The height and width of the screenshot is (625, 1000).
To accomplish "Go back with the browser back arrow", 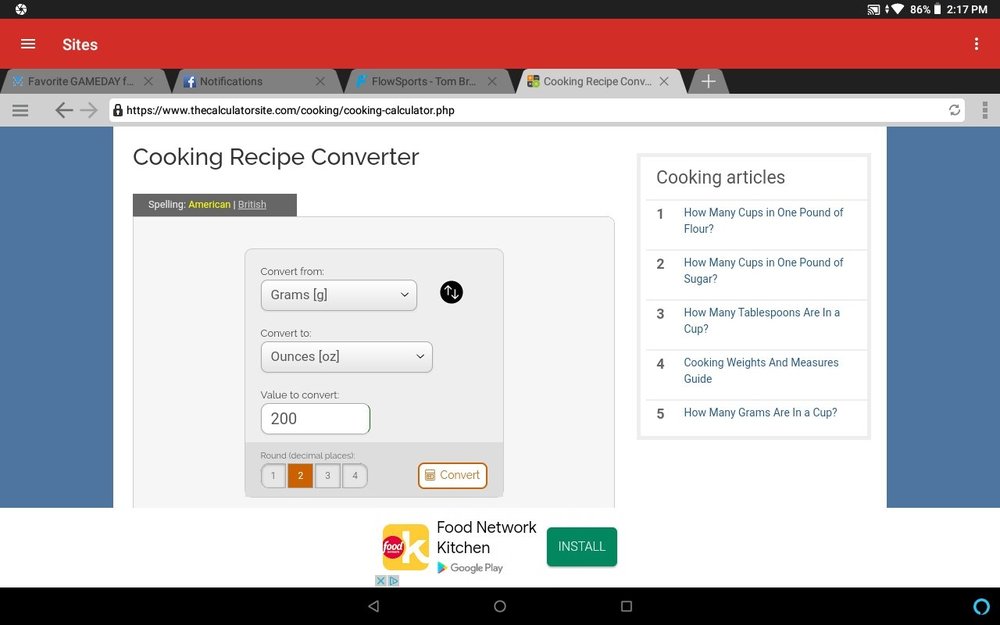I will pos(64,110).
